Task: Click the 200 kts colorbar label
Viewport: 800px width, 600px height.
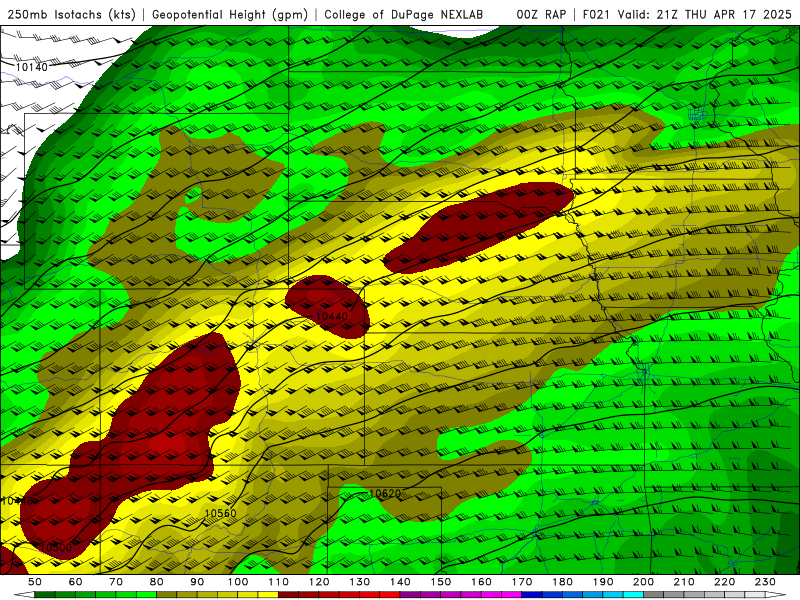Action: coord(644,582)
